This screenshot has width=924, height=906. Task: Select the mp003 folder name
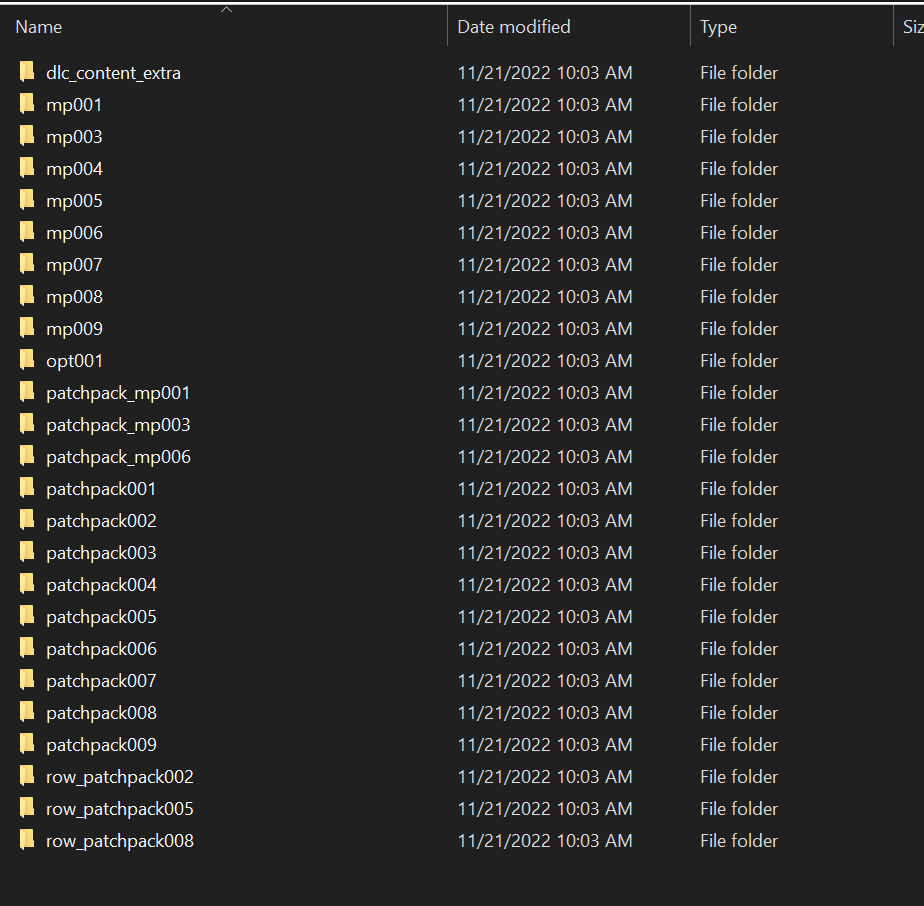(x=74, y=137)
